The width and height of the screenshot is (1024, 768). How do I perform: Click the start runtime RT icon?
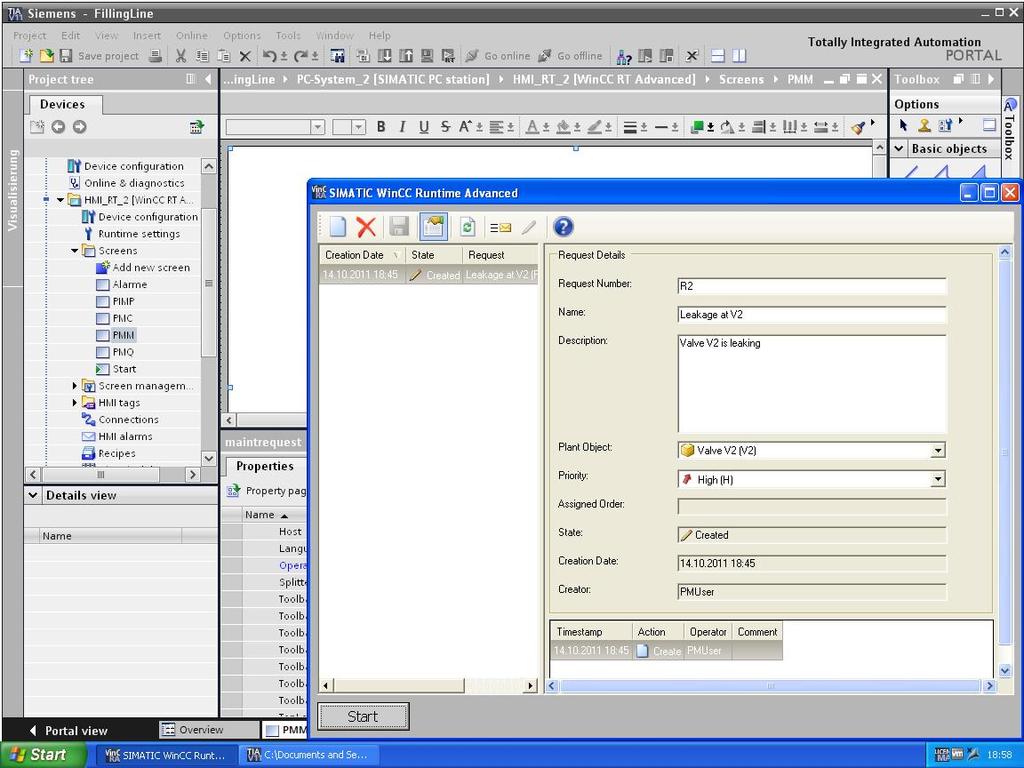coord(448,56)
